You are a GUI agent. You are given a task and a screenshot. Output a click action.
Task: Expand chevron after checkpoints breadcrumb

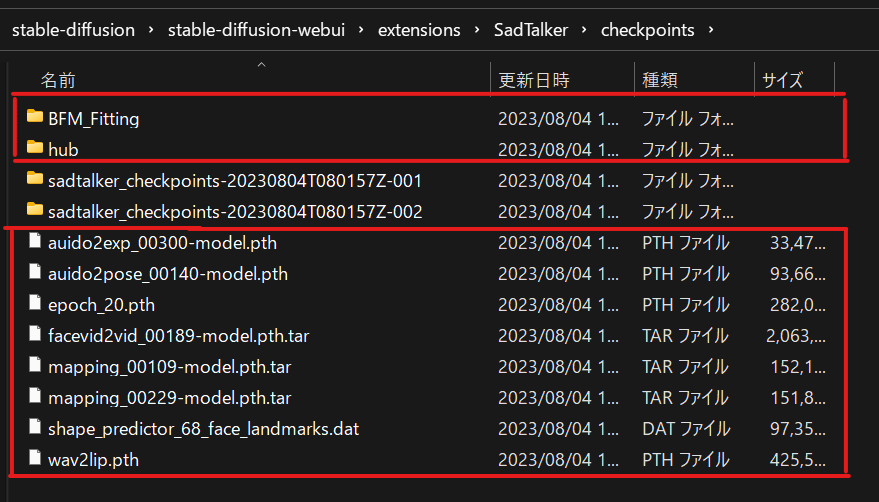click(711, 30)
